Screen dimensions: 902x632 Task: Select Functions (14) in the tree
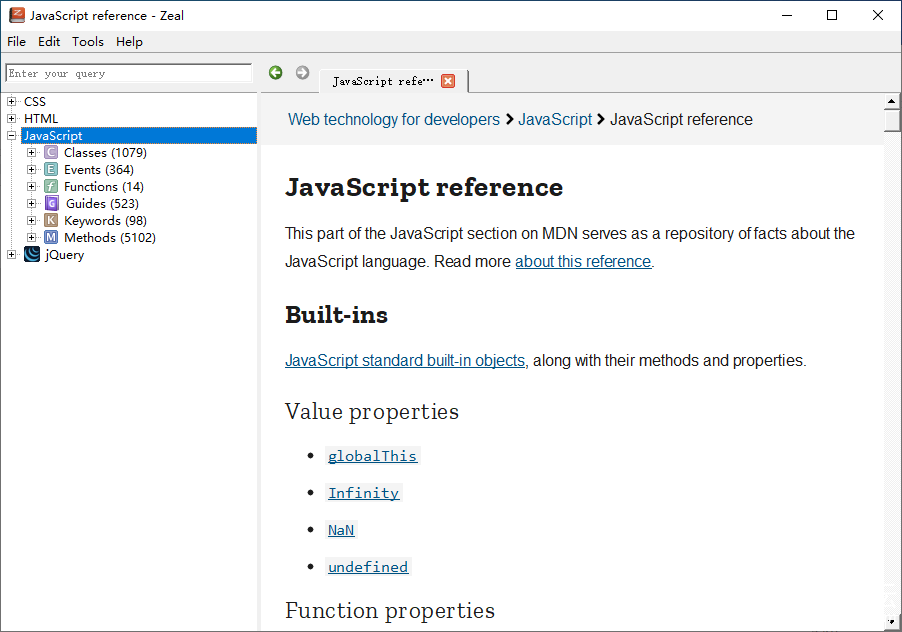click(104, 186)
